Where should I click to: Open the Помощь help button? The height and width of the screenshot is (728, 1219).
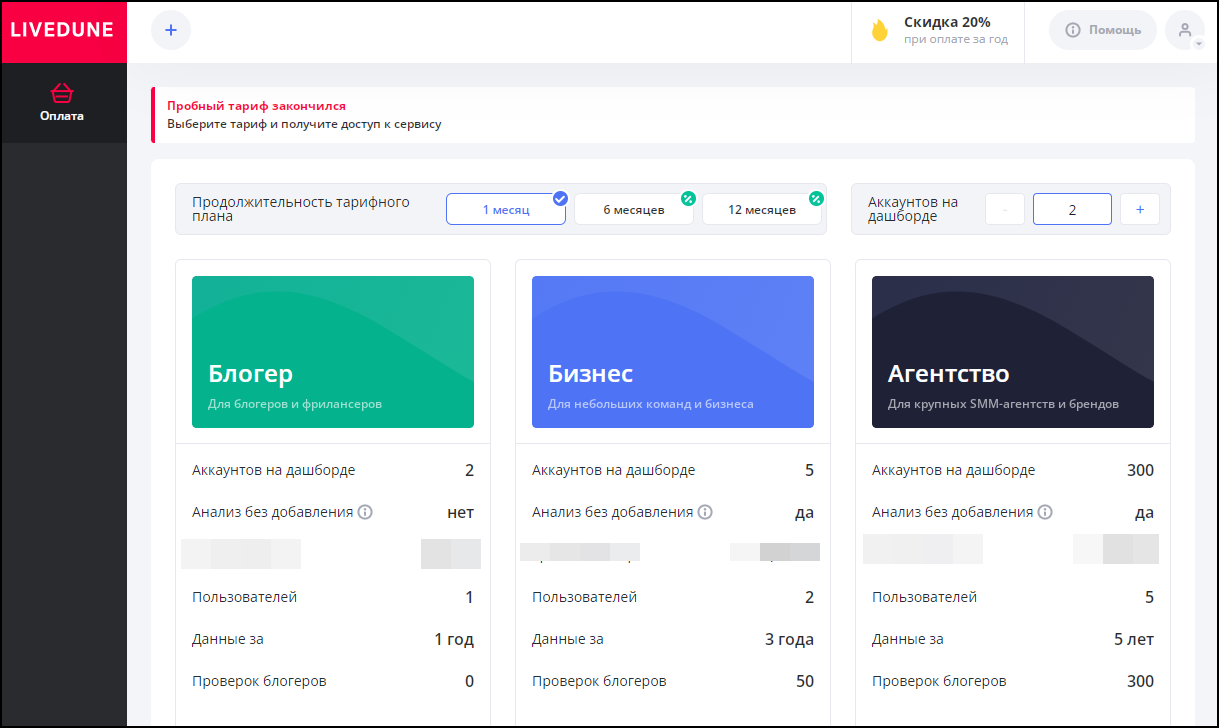(1103, 30)
